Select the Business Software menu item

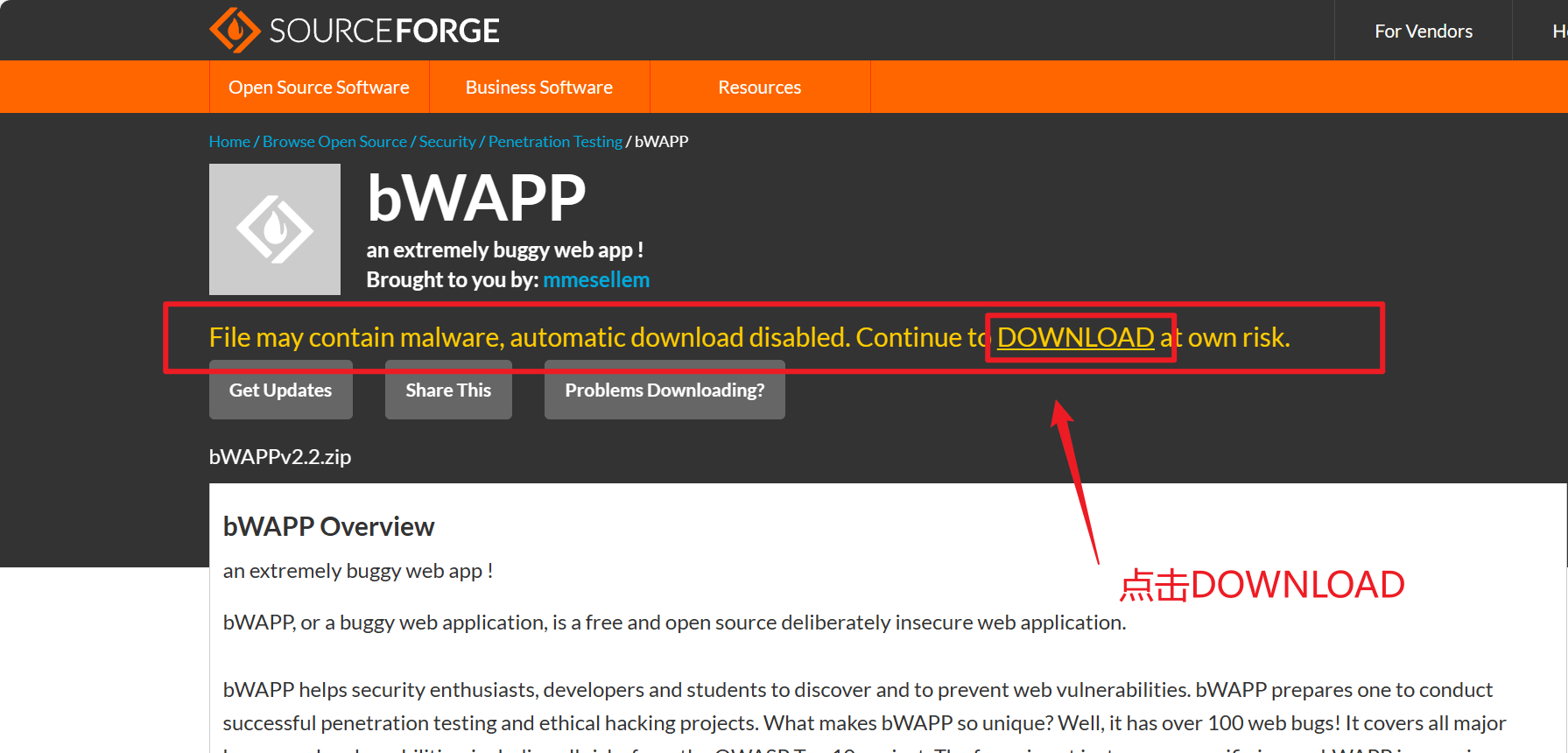(x=538, y=88)
